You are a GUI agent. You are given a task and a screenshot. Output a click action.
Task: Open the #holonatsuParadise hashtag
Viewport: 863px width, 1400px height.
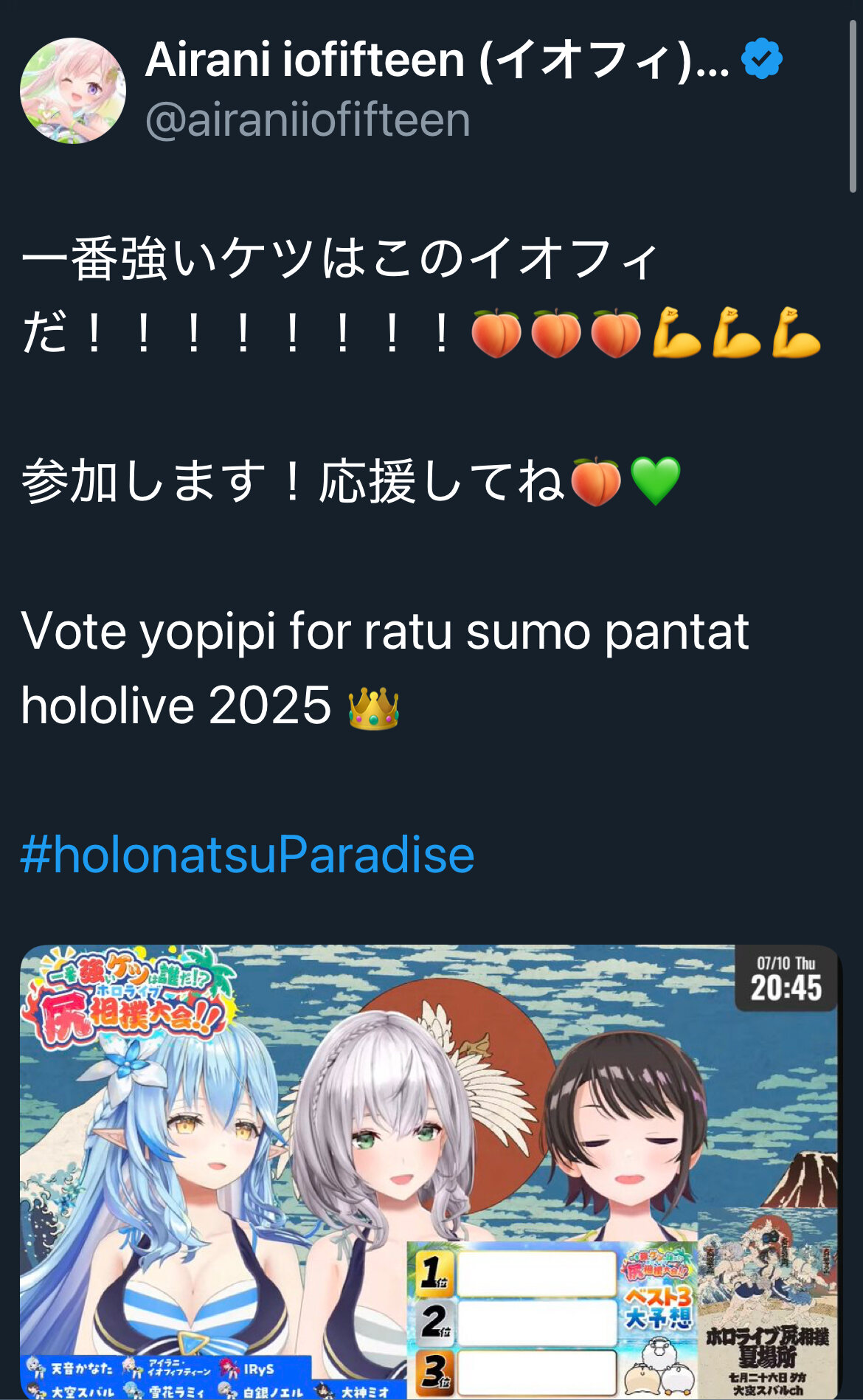(x=247, y=855)
